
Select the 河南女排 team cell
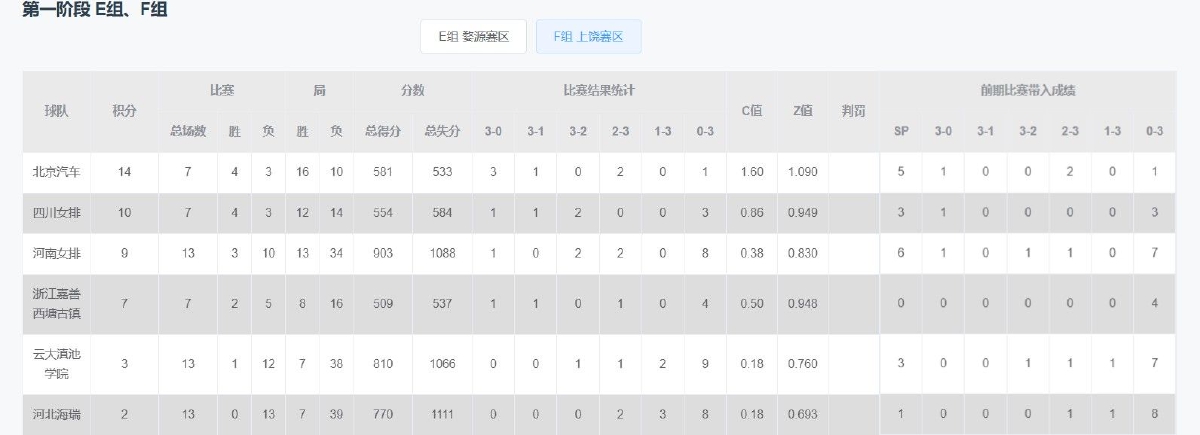tap(56, 254)
